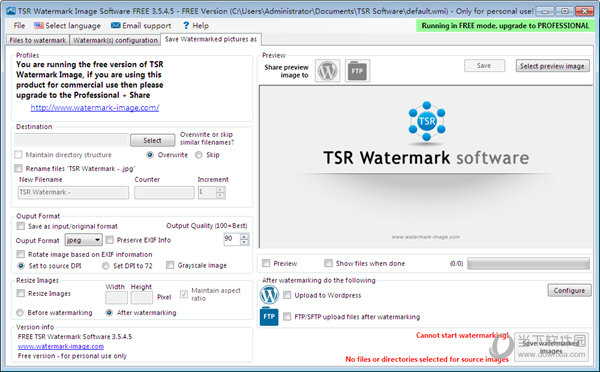Choose the Overwrite radio option
The width and height of the screenshot is (600, 372).
(x=150, y=155)
